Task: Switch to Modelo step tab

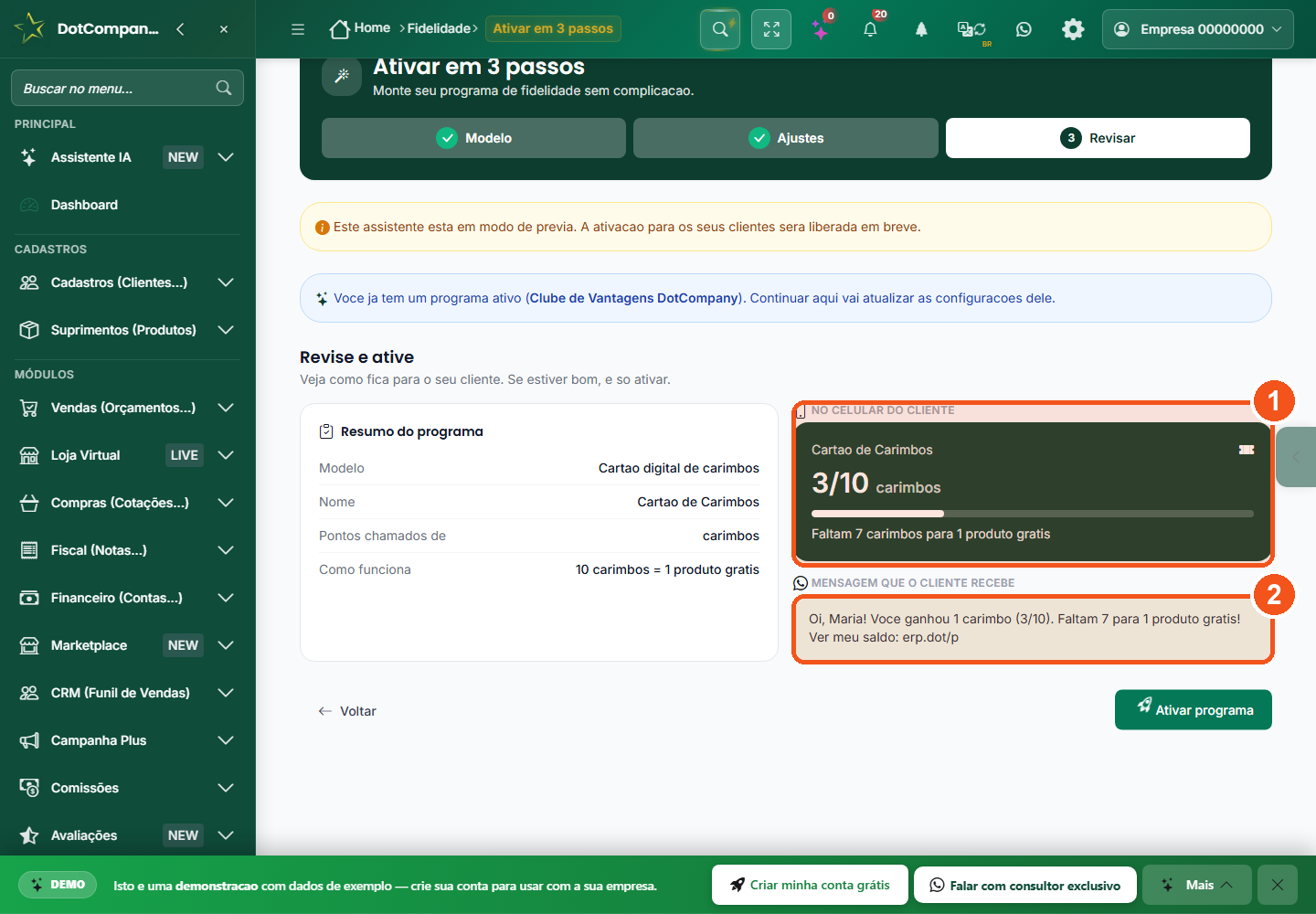Action: coord(473,138)
